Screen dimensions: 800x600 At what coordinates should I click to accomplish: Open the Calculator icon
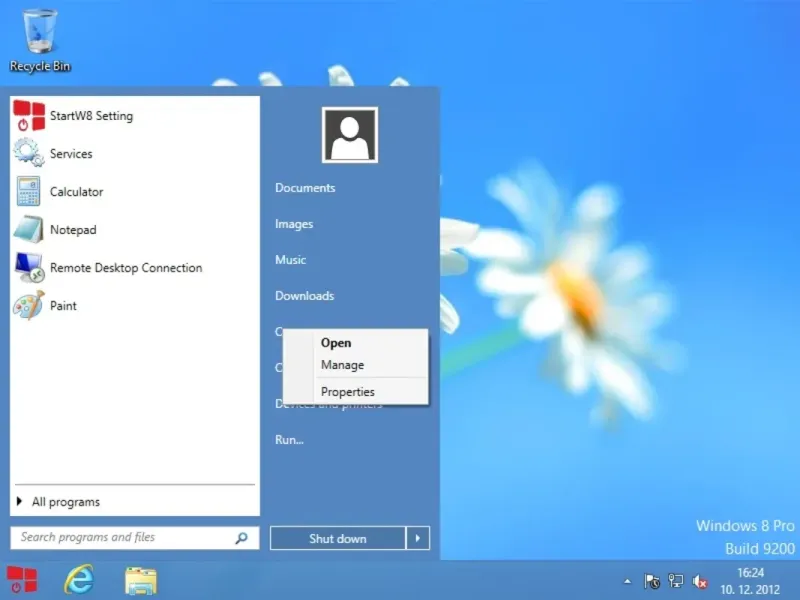click(29, 191)
